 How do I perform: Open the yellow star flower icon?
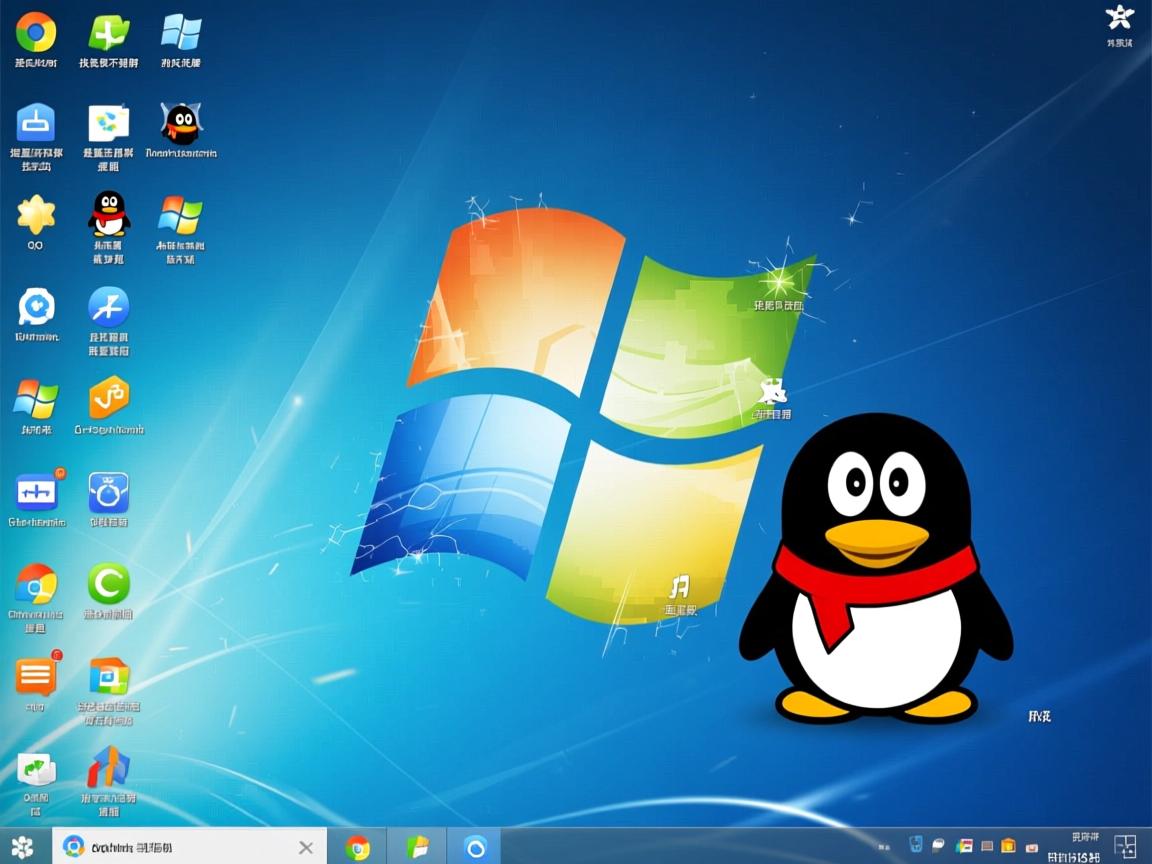(x=36, y=214)
